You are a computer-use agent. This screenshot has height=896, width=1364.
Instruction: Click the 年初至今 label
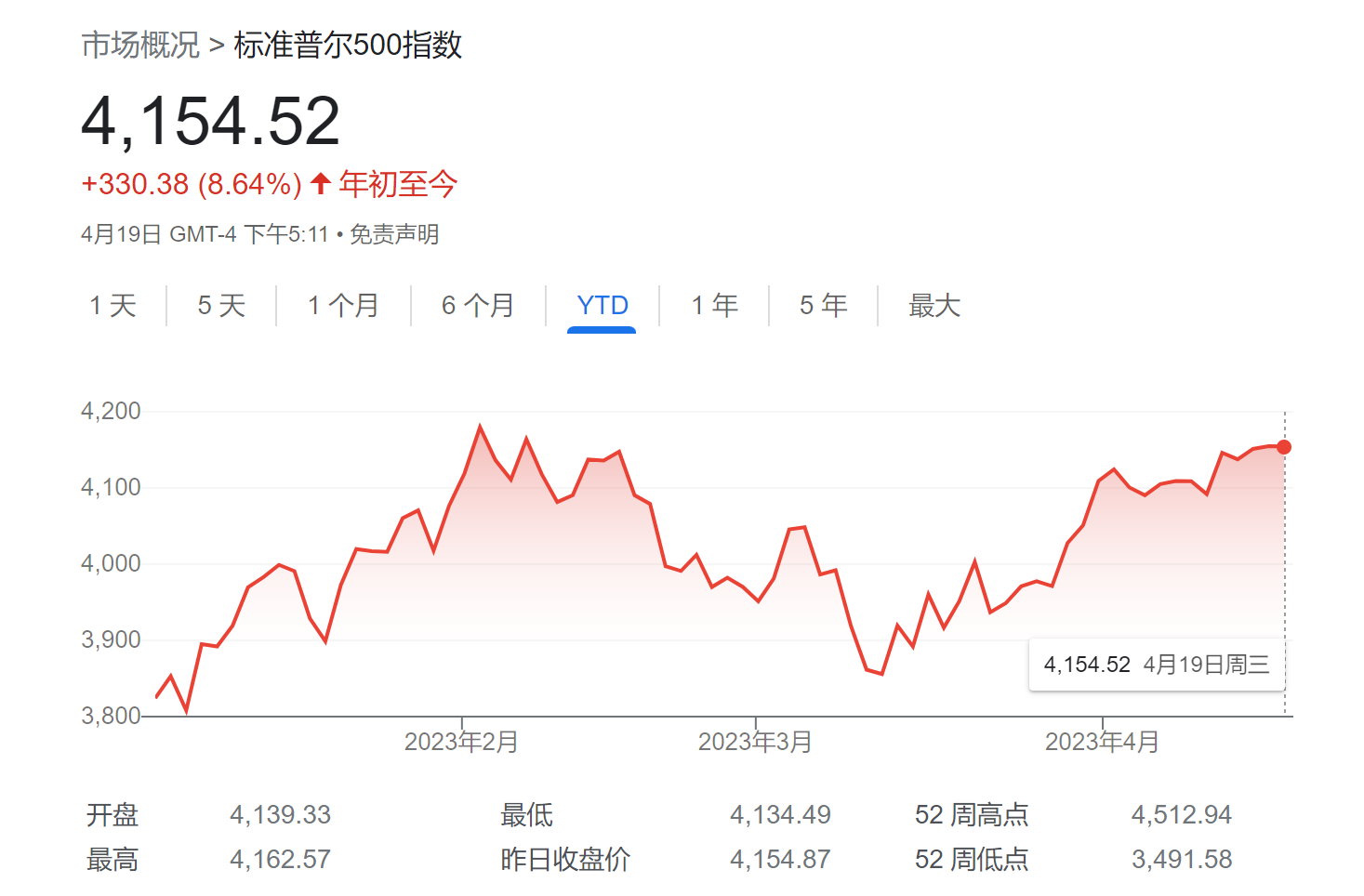tap(398, 184)
